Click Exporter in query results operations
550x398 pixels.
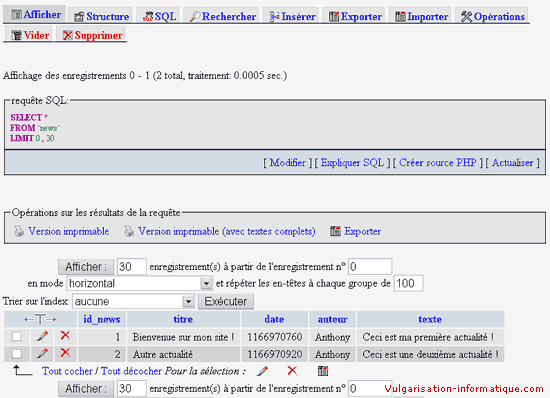coord(362,231)
